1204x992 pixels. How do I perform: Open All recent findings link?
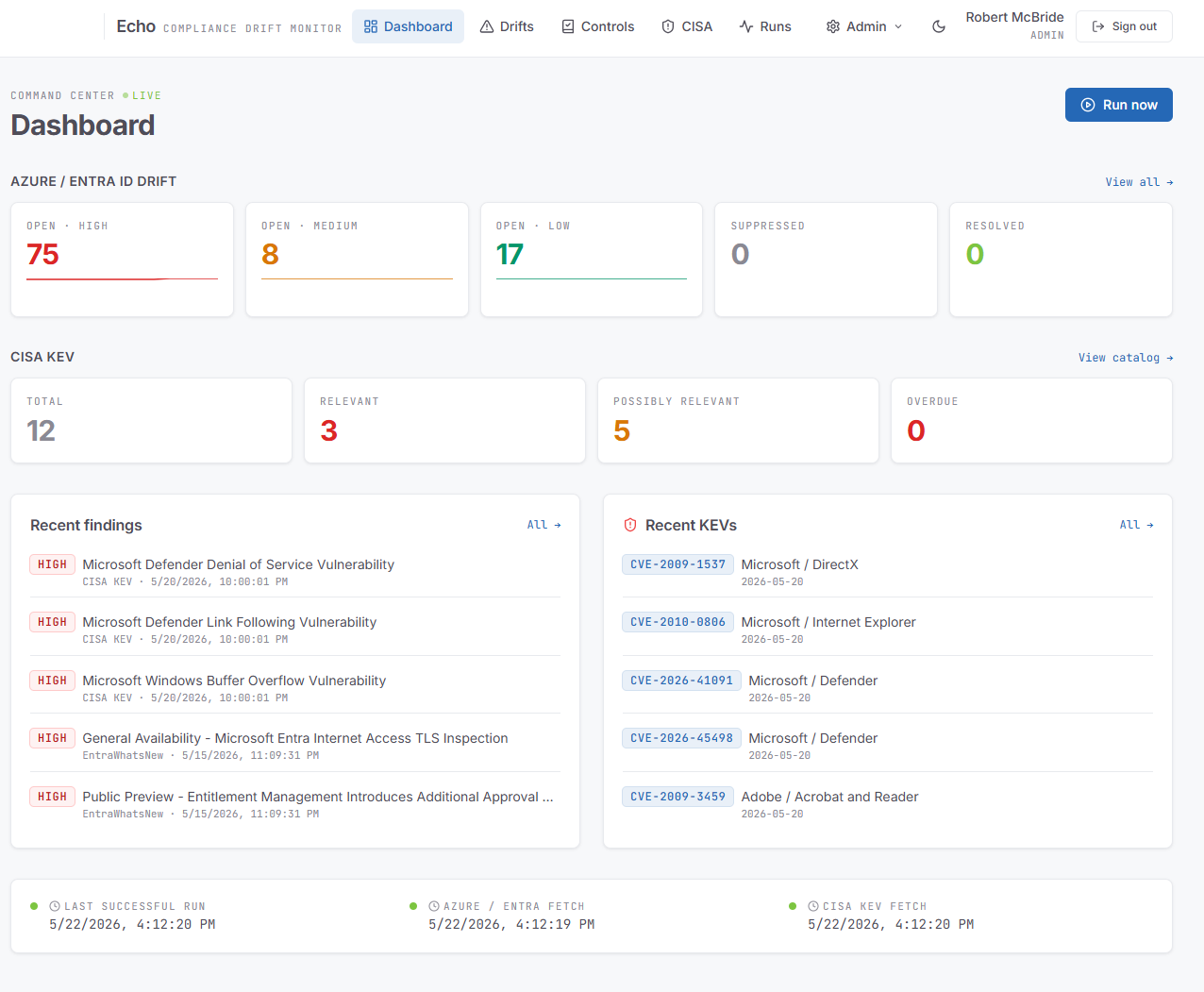pyautogui.click(x=543, y=525)
